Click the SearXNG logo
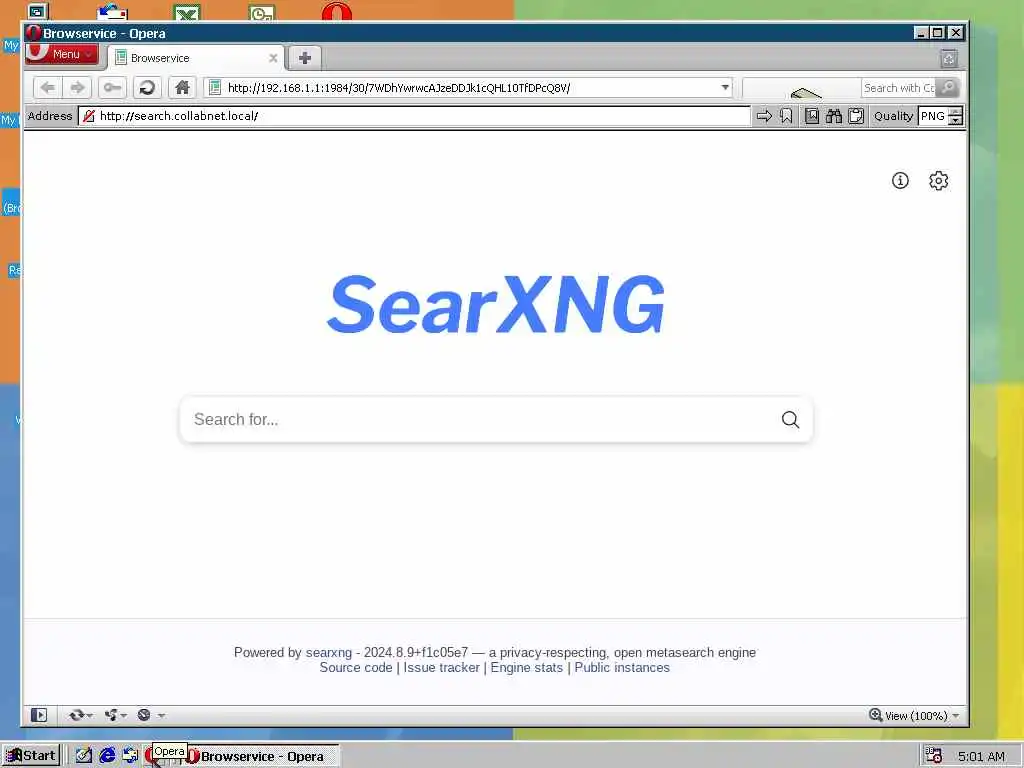This screenshot has height=768, width=1024. pos(496,304)
